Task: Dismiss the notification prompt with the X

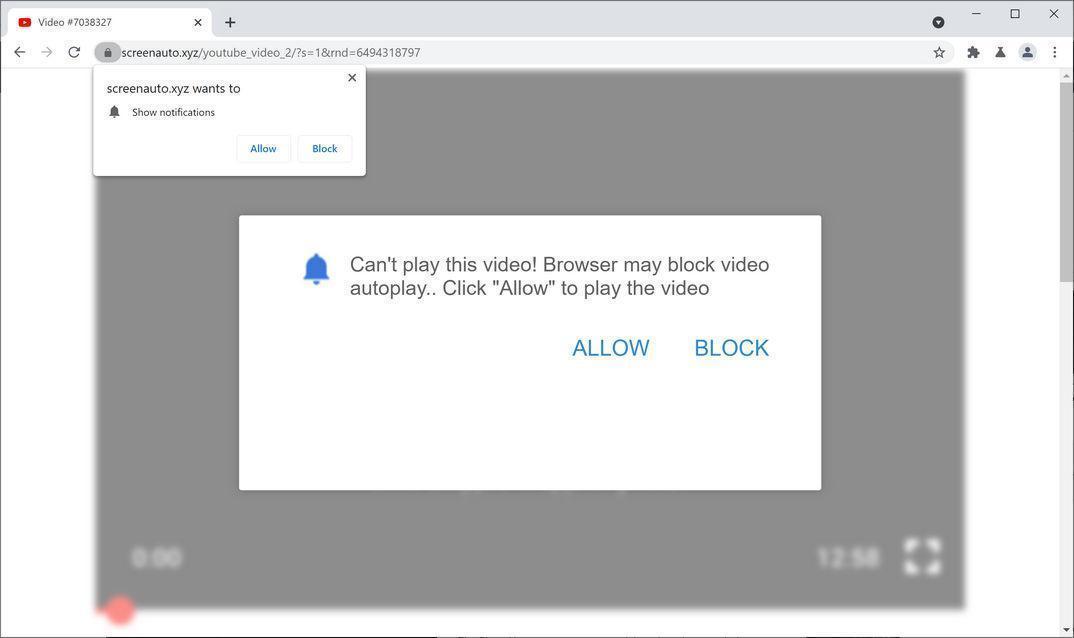Action: 352,77
